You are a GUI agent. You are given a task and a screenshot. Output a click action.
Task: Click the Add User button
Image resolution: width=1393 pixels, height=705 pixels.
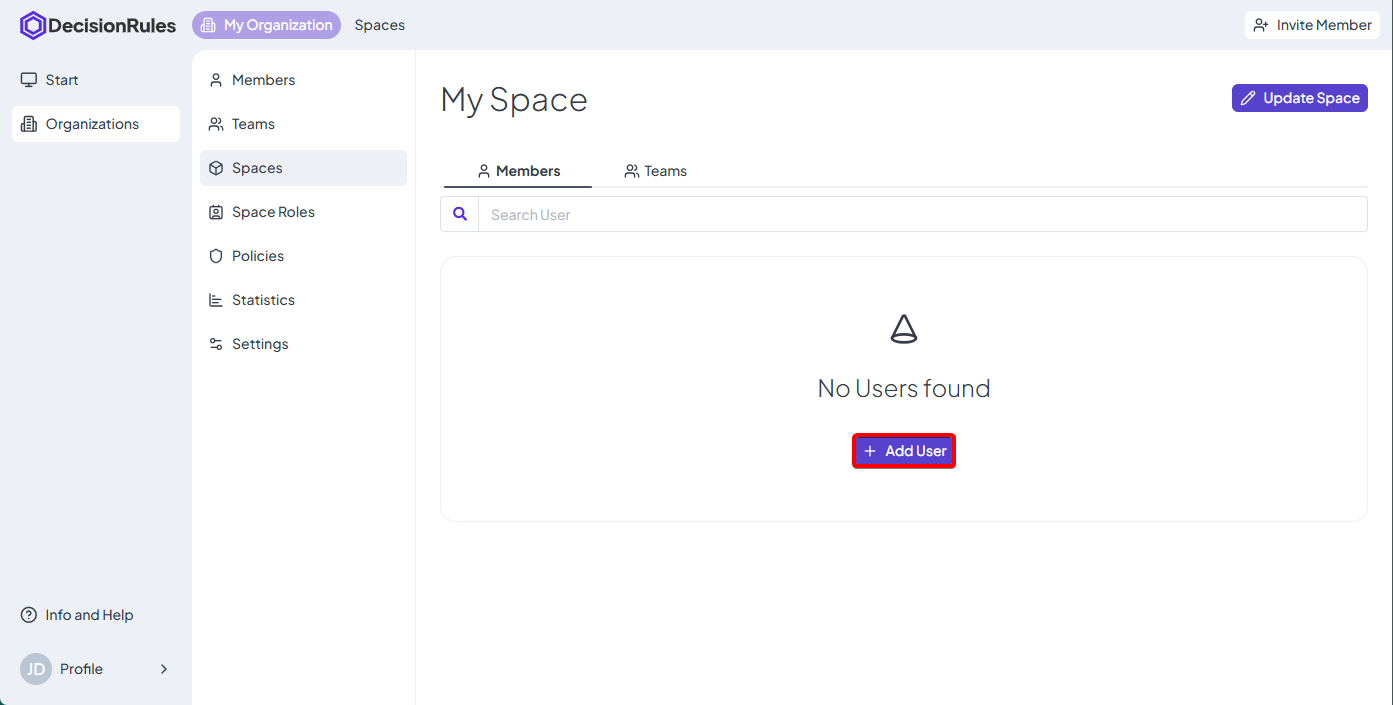904,451
